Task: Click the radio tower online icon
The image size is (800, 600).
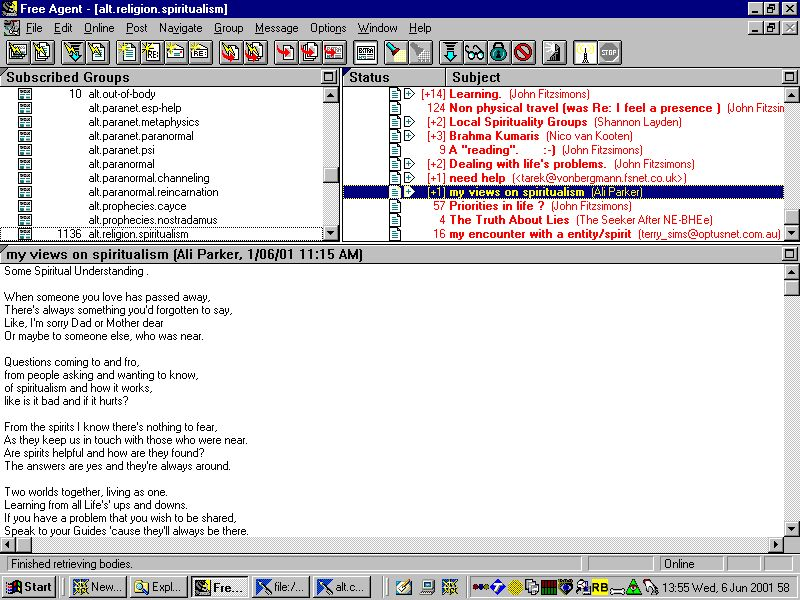Action: point(586,52)
